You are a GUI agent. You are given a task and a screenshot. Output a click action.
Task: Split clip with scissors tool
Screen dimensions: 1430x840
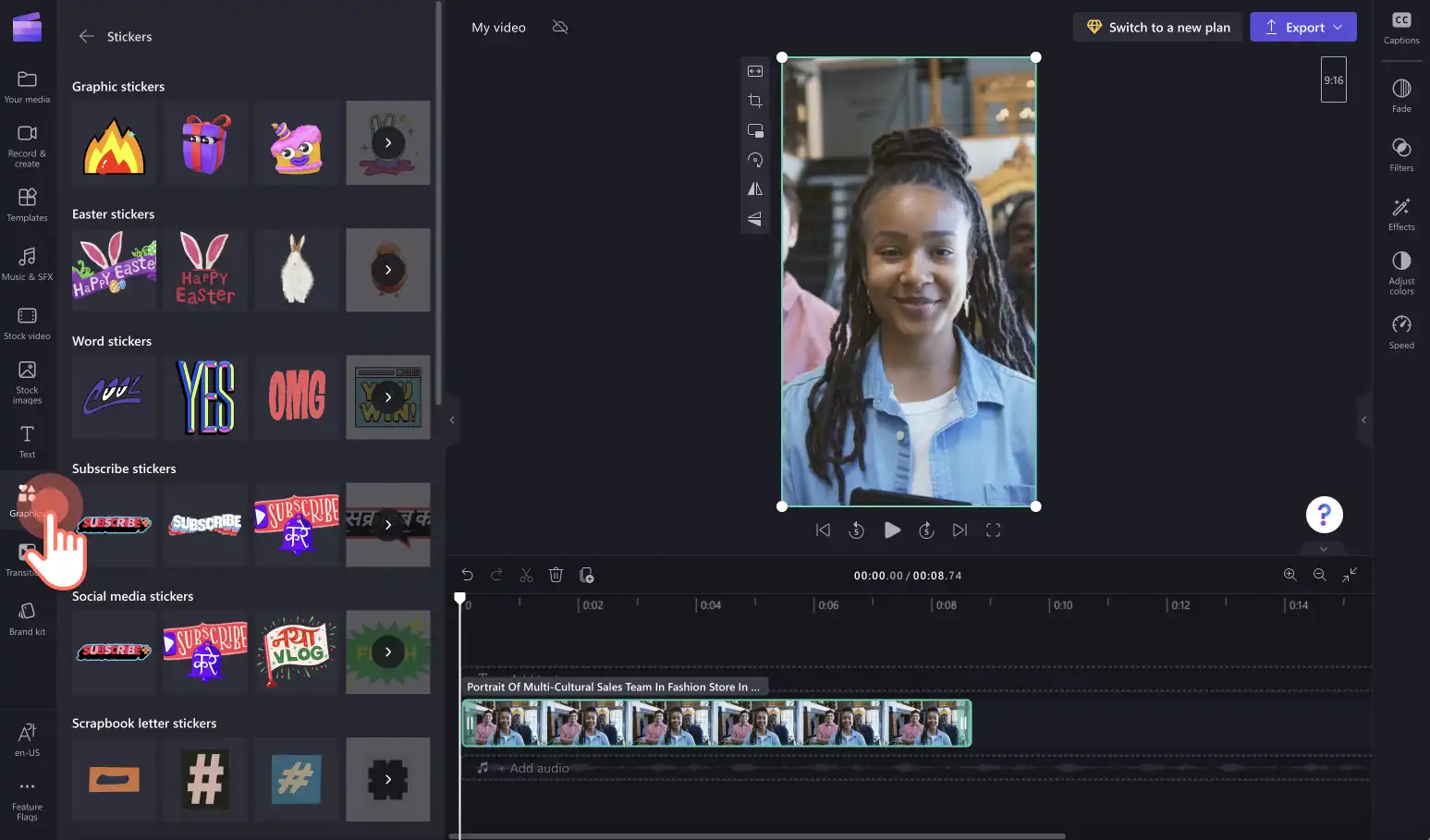[526, 575]
